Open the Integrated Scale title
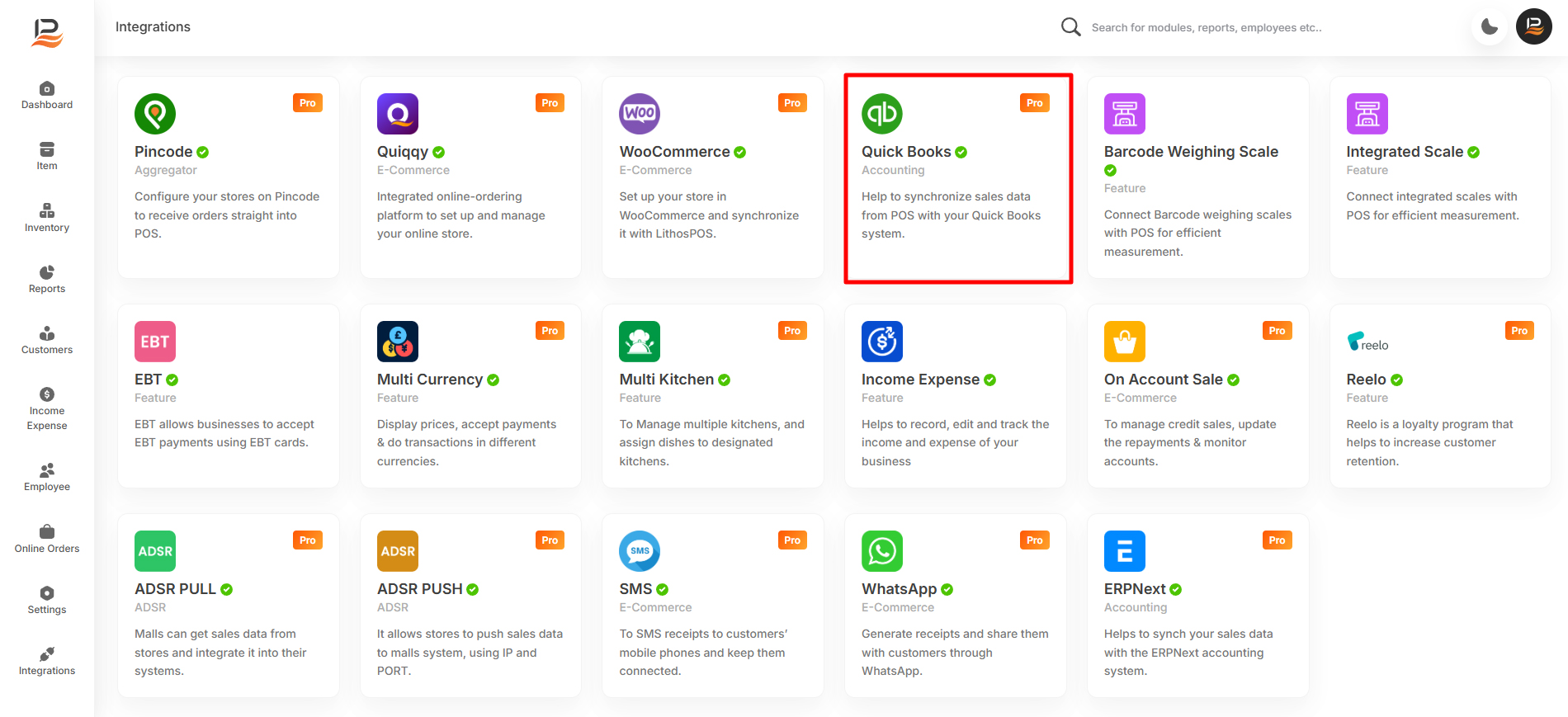The height and width of the screenshot is (717, 1568). pos(1405,152)
